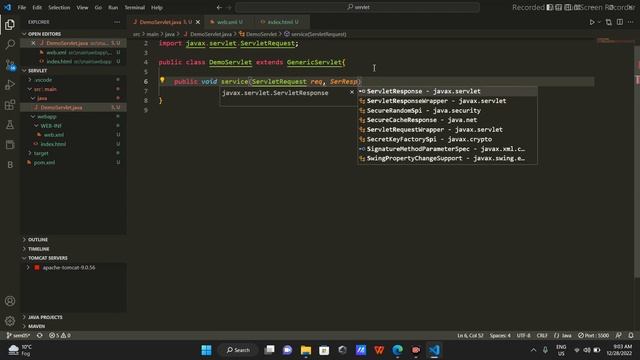Click the Run Java play button

(592, 22)
